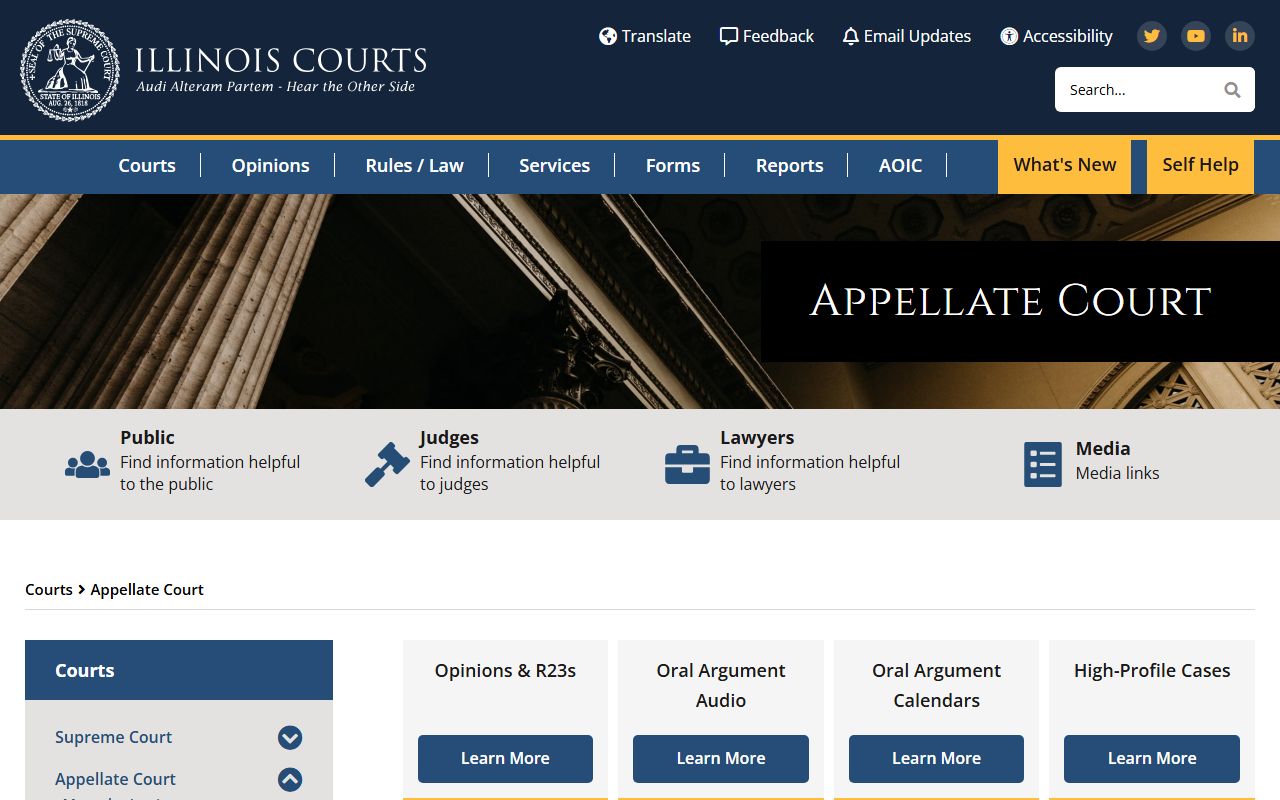The height and width of the screenshot is (800, 1280).
Task: Open the YouTube social icon
Action: click(x=1196, y=36)
